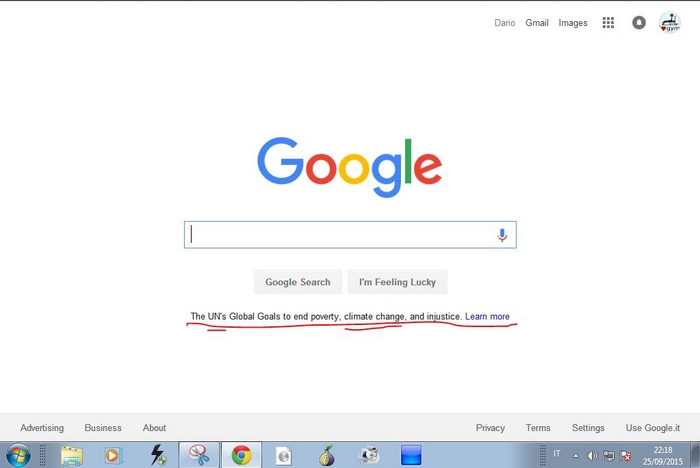This screenshot has height=468, width=700.
Task: Open the volume speaker tray icon
Action: pyautogui.click(x=592, y=456)
